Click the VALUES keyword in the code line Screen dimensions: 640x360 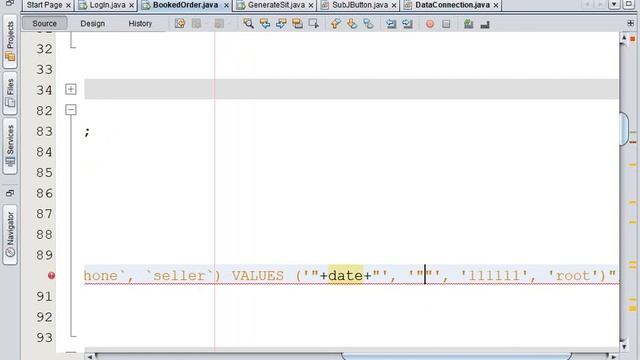pos(258,276)
